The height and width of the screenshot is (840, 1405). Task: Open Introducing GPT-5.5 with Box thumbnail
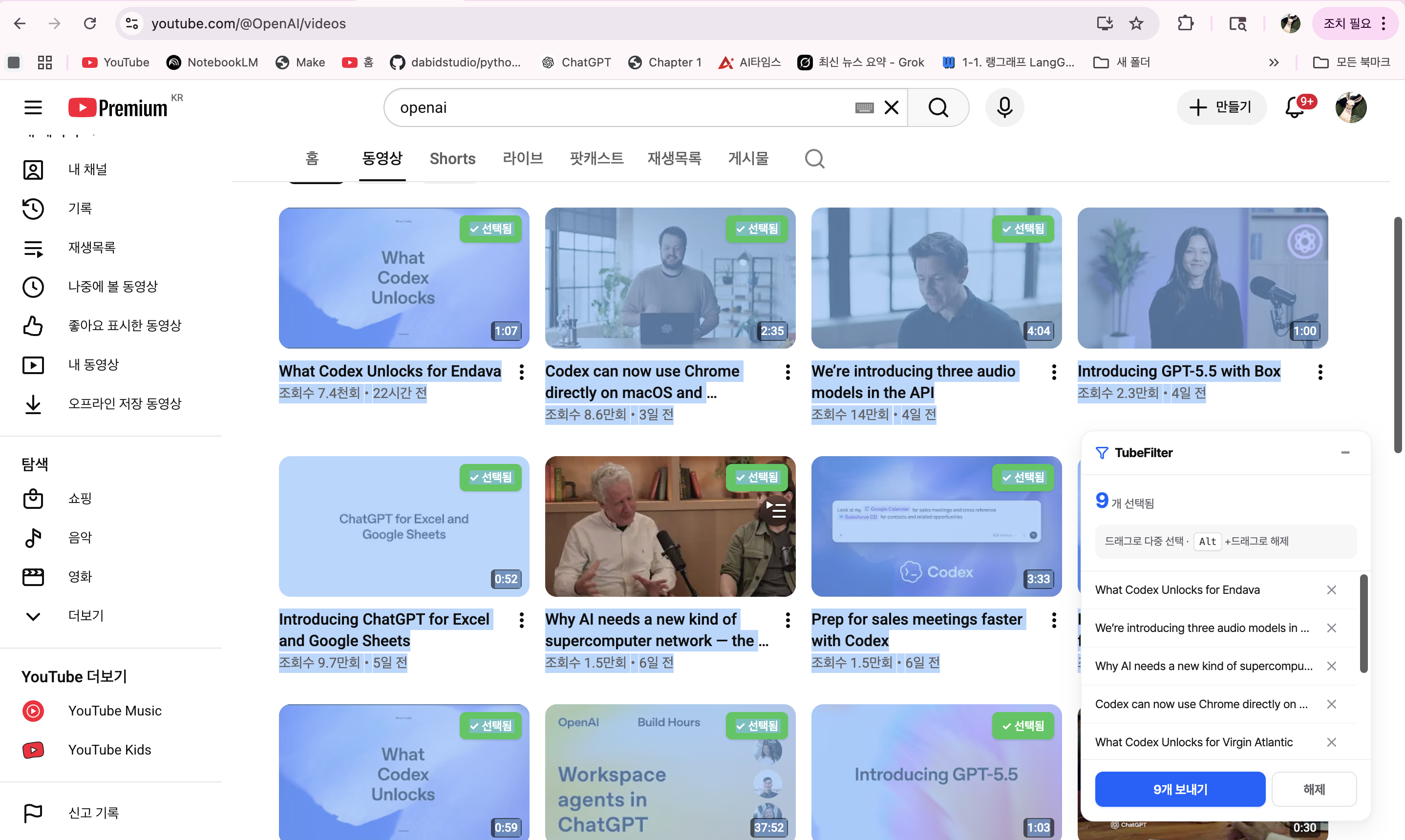tap(1202, 278)
